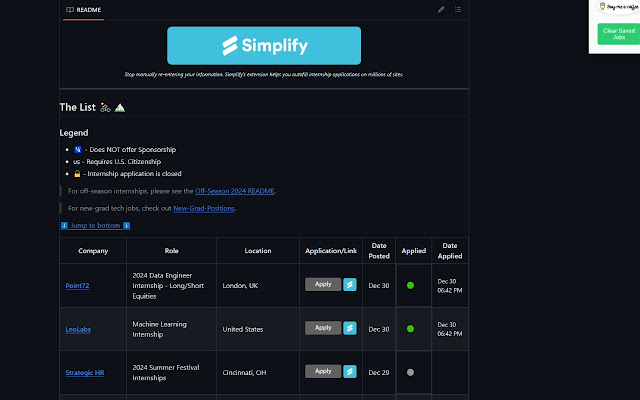Open the Off-Season 2024 README link
The width and height of the screenshot is (640, 400).
[234, 191]
